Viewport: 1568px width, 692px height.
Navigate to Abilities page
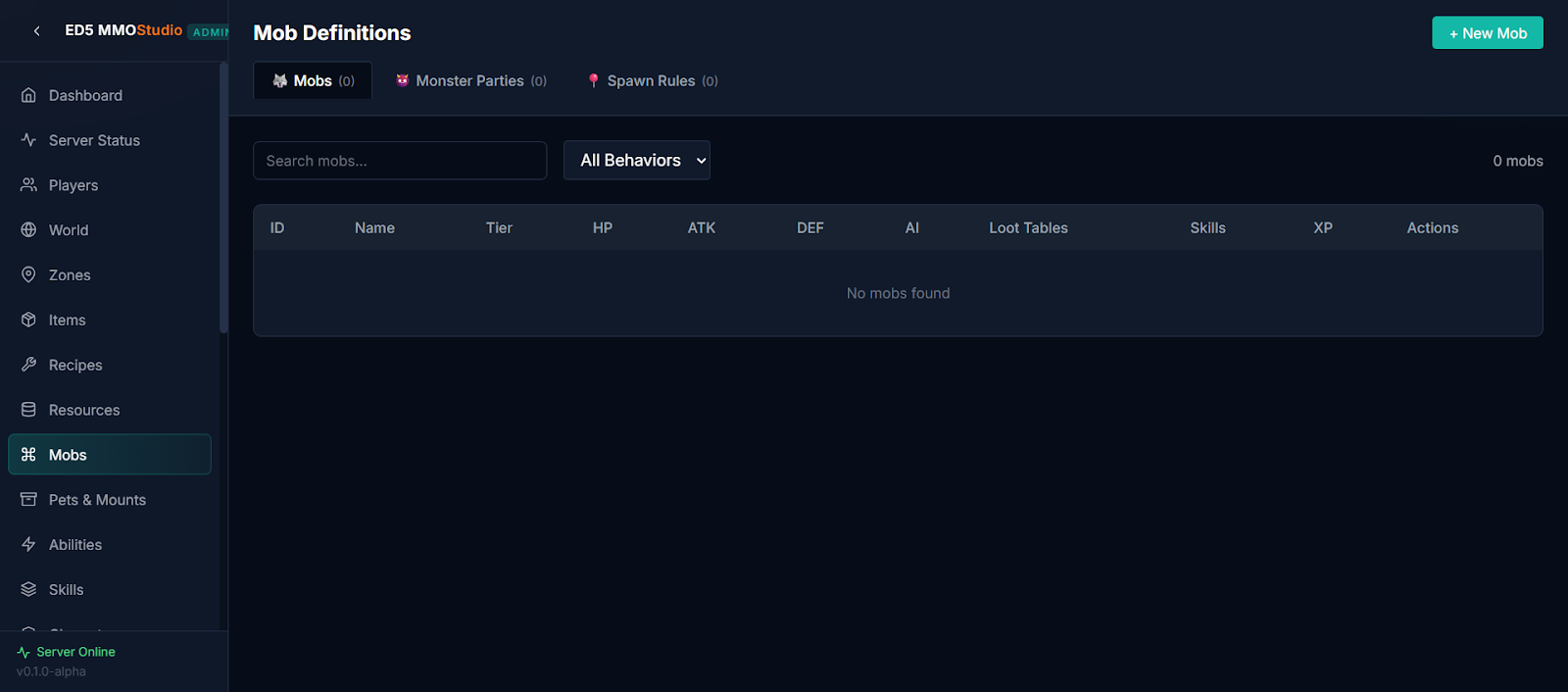click(x=110, y=545)
